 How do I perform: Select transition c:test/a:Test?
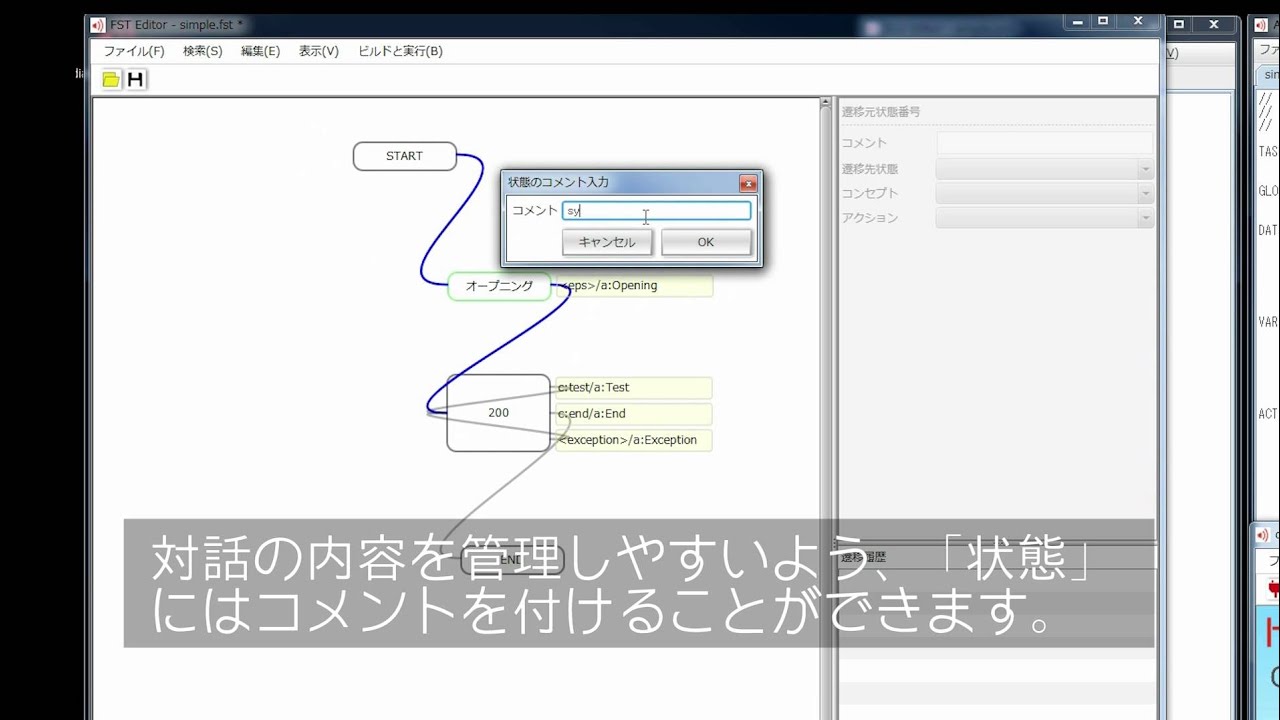(634, 388)
